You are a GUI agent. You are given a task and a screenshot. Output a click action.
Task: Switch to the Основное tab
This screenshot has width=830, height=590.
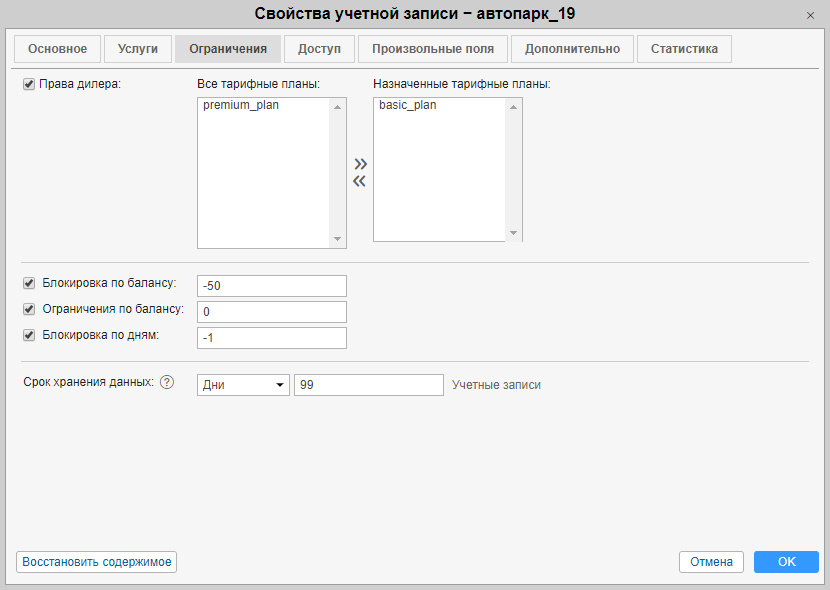[x=57, y=49]
